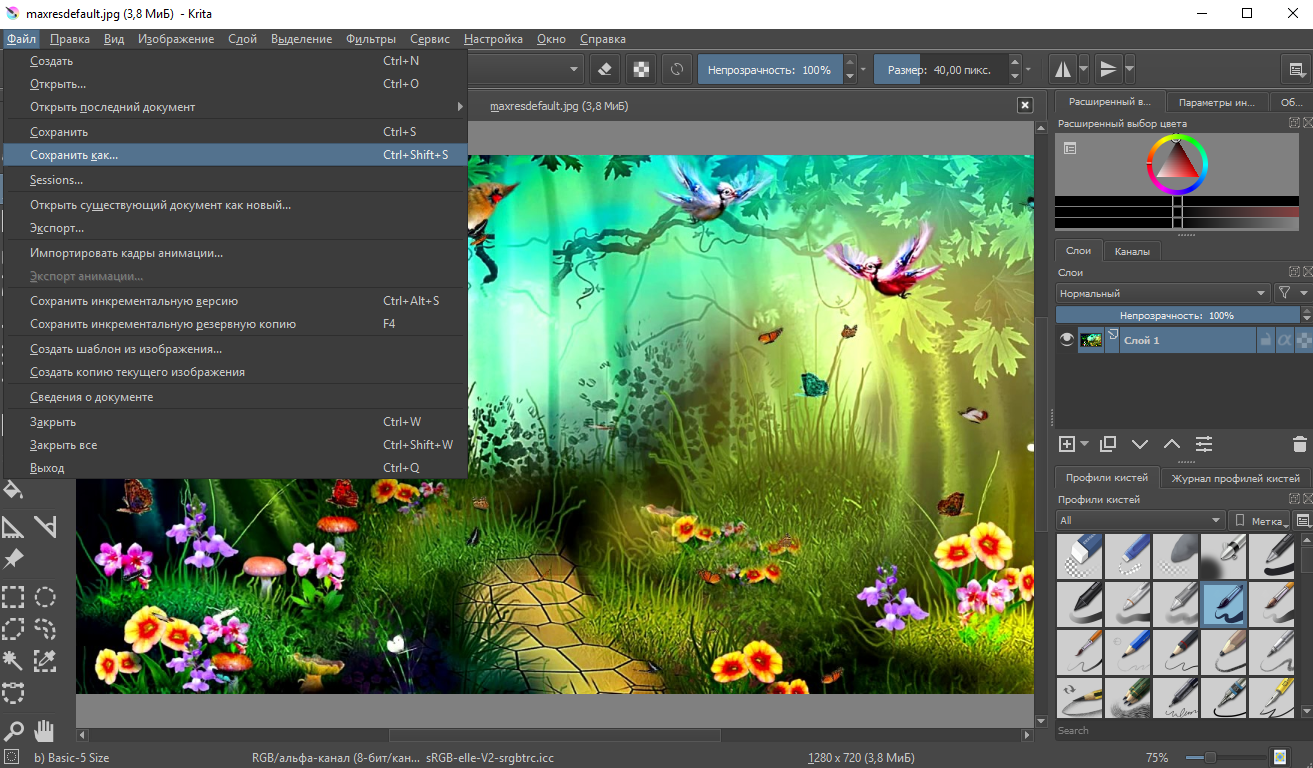Click the brush Непрозрачность slider in the toolbar
Screen dimensions: 1313x768
pos(769,70)
